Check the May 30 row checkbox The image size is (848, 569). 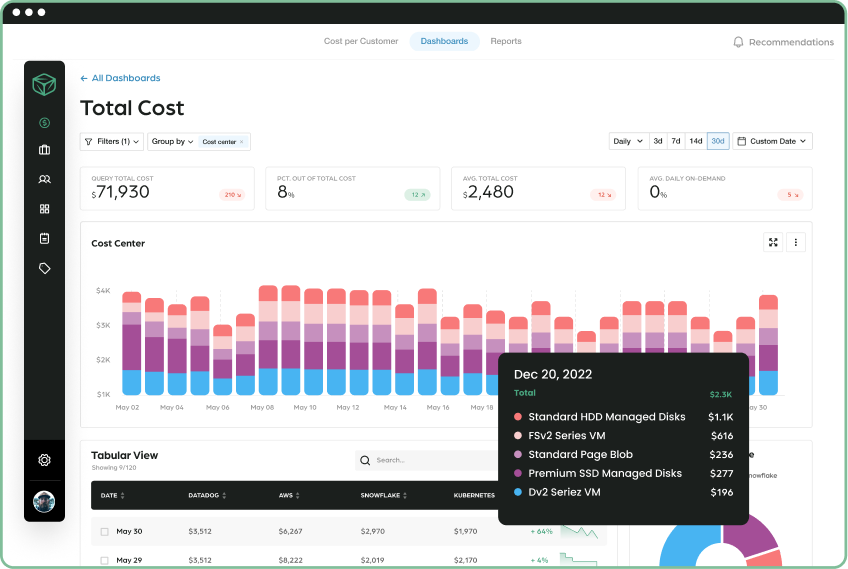click(104, 531)
